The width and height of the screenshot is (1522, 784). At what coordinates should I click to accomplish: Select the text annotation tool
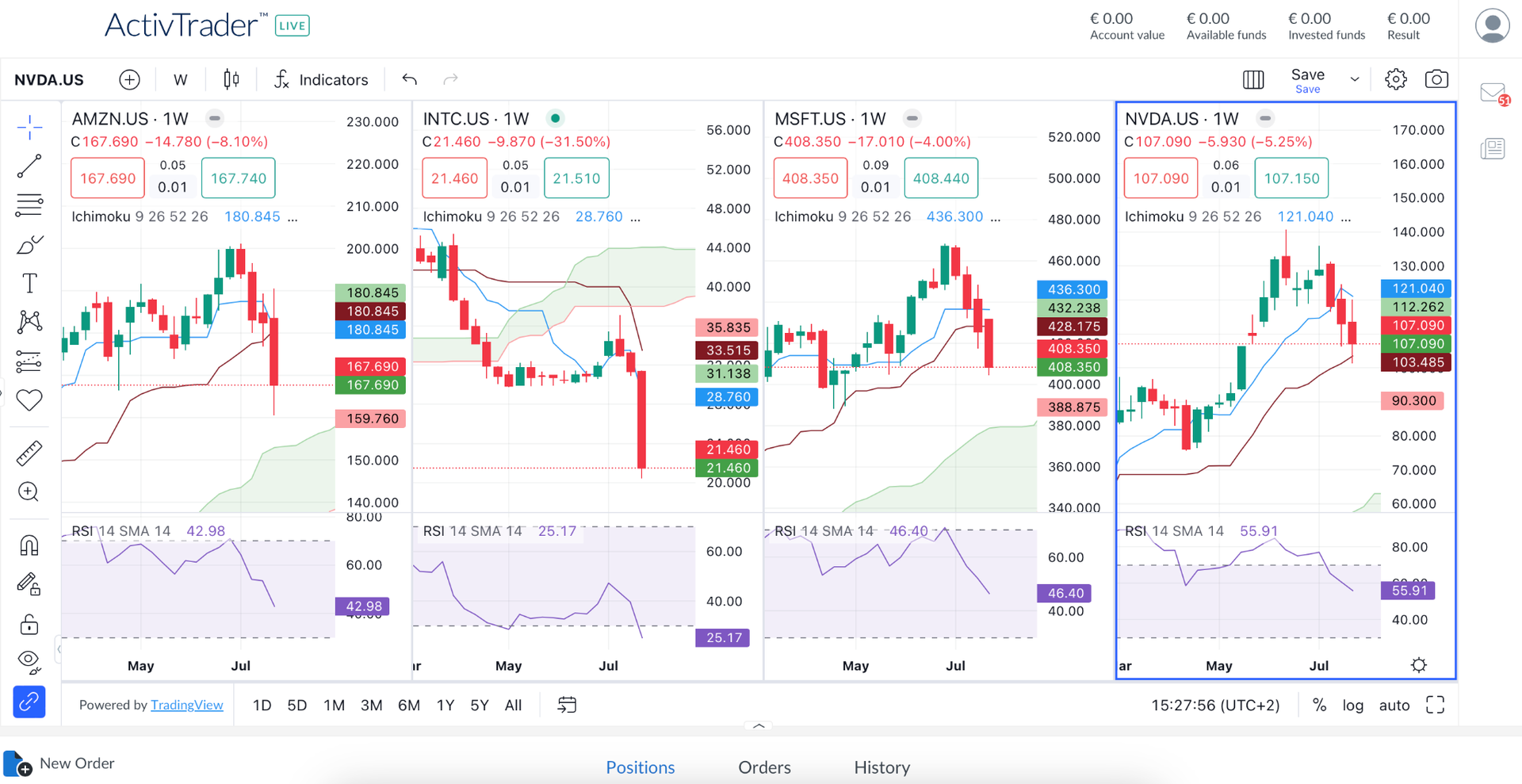point(29,283)
